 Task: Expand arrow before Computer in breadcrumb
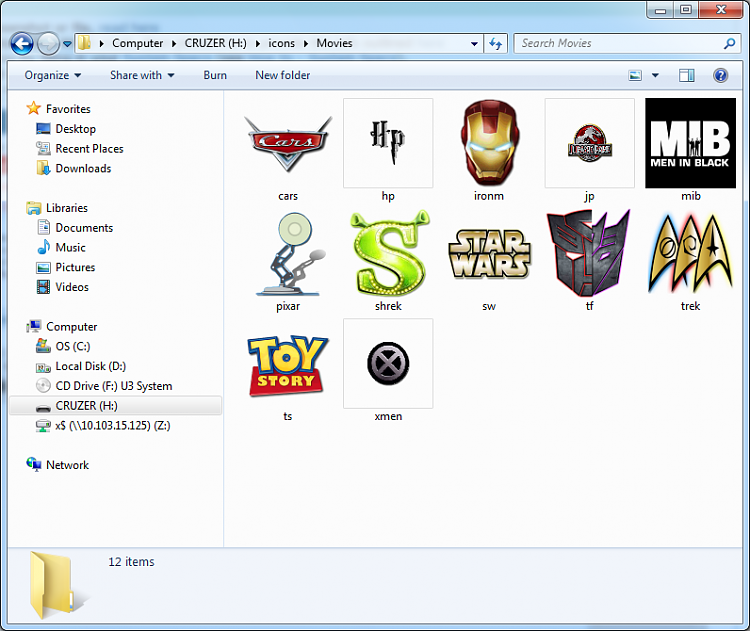click(x=101, y=44)
